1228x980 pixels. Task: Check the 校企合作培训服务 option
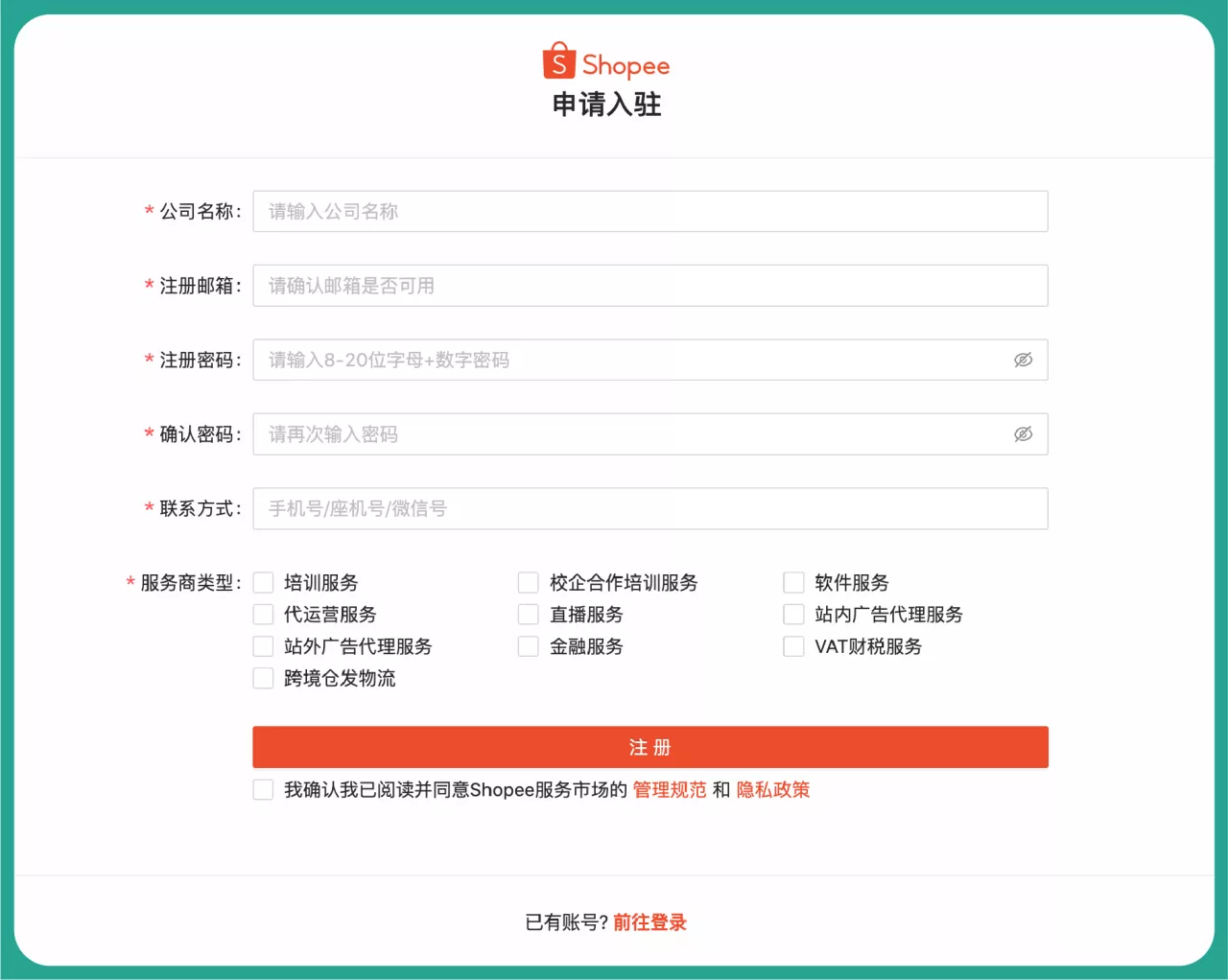[x=528, y=581]
